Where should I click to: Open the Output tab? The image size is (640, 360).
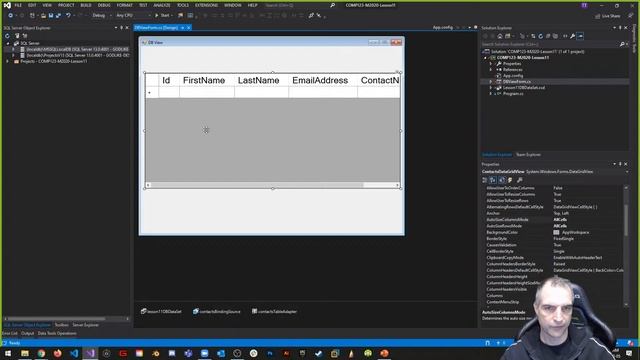[x=27, y=333]
